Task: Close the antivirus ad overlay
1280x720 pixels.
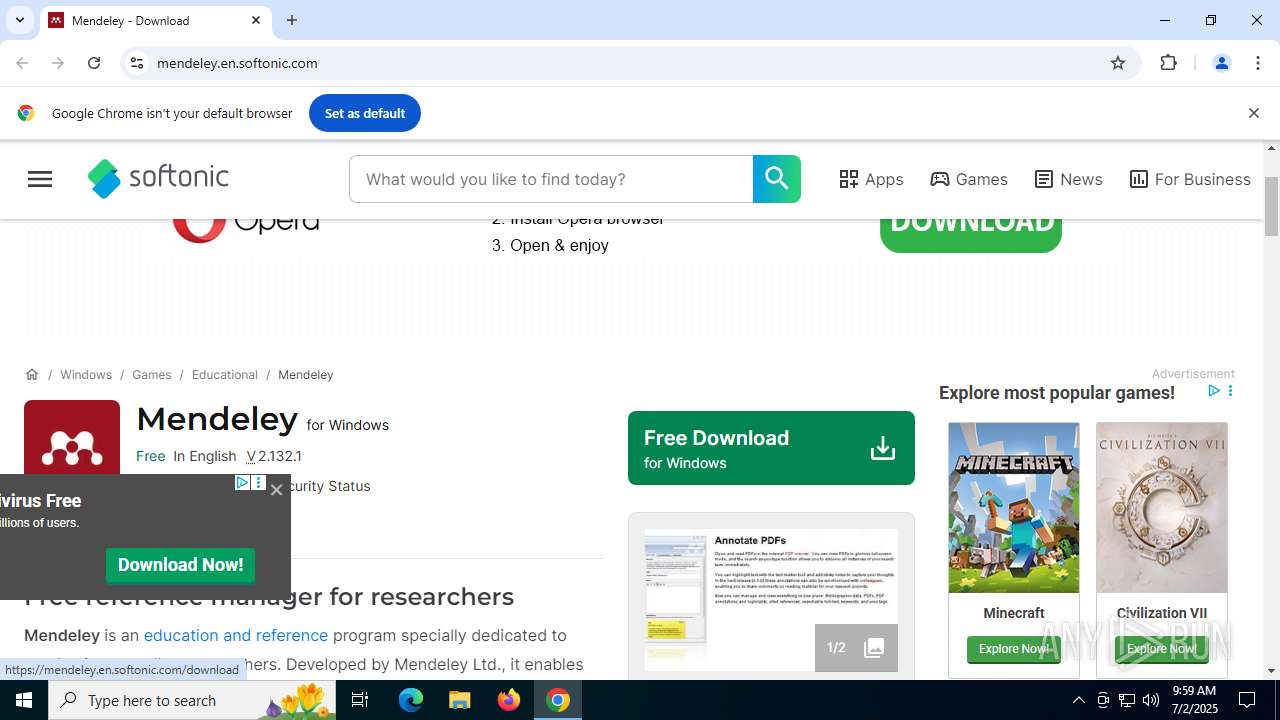Action: [x=276, y=490]
